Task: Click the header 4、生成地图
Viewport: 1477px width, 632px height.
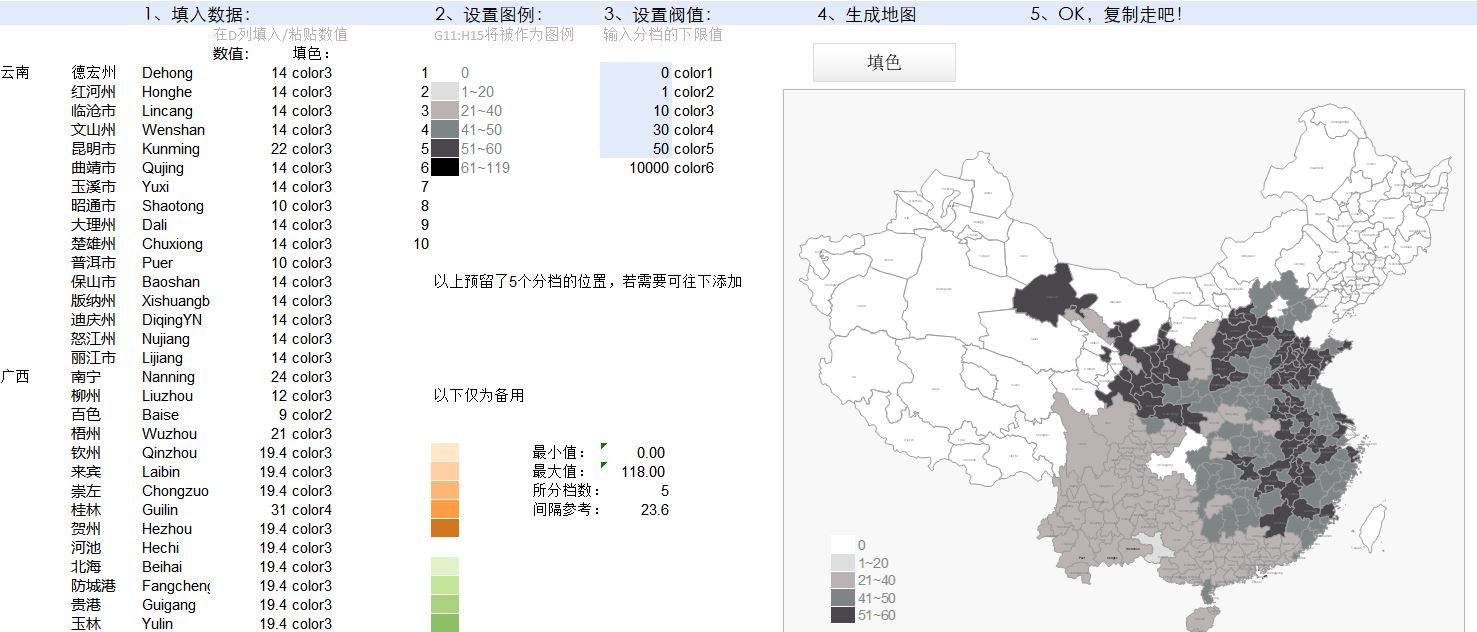Action: click(867, 15)
